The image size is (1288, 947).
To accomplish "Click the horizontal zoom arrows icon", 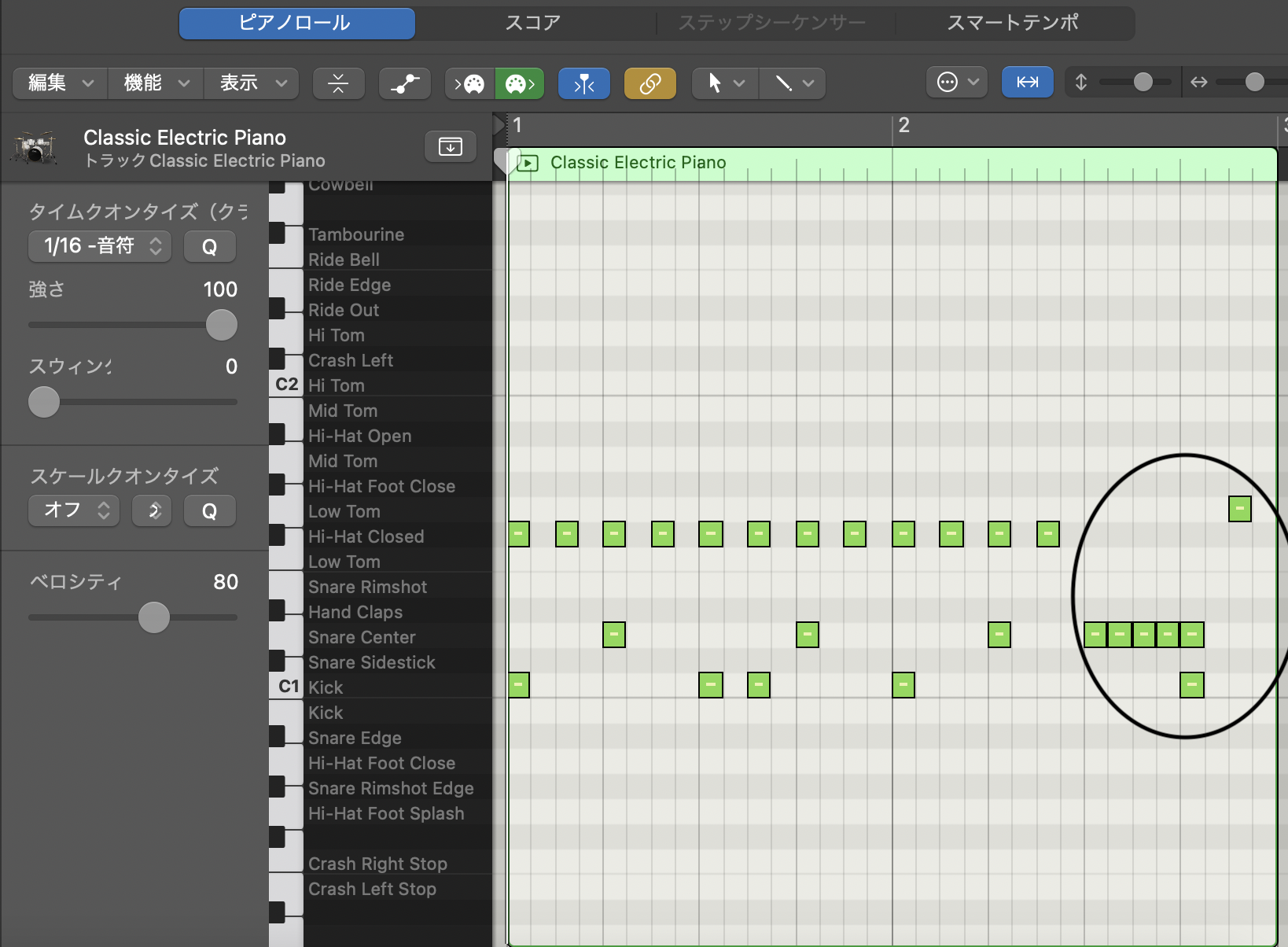I will (x=1198, y=82).
